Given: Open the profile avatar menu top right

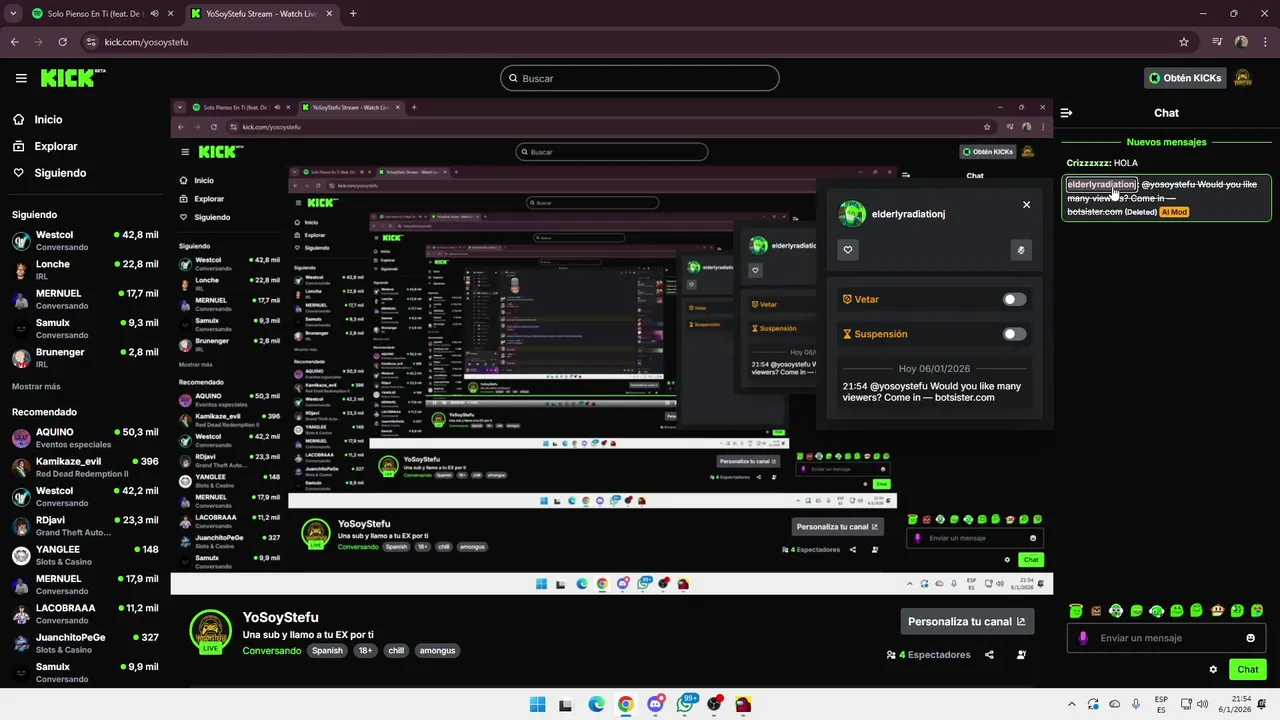Looking at the screenshot, I should pyautogui.click(x=1243, y=78).
